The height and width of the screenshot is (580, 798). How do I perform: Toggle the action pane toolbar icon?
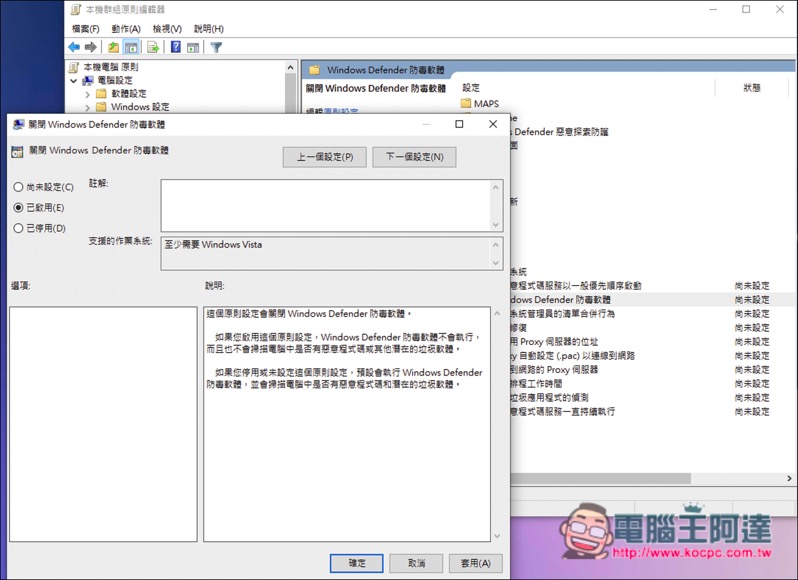click(193, 47)
